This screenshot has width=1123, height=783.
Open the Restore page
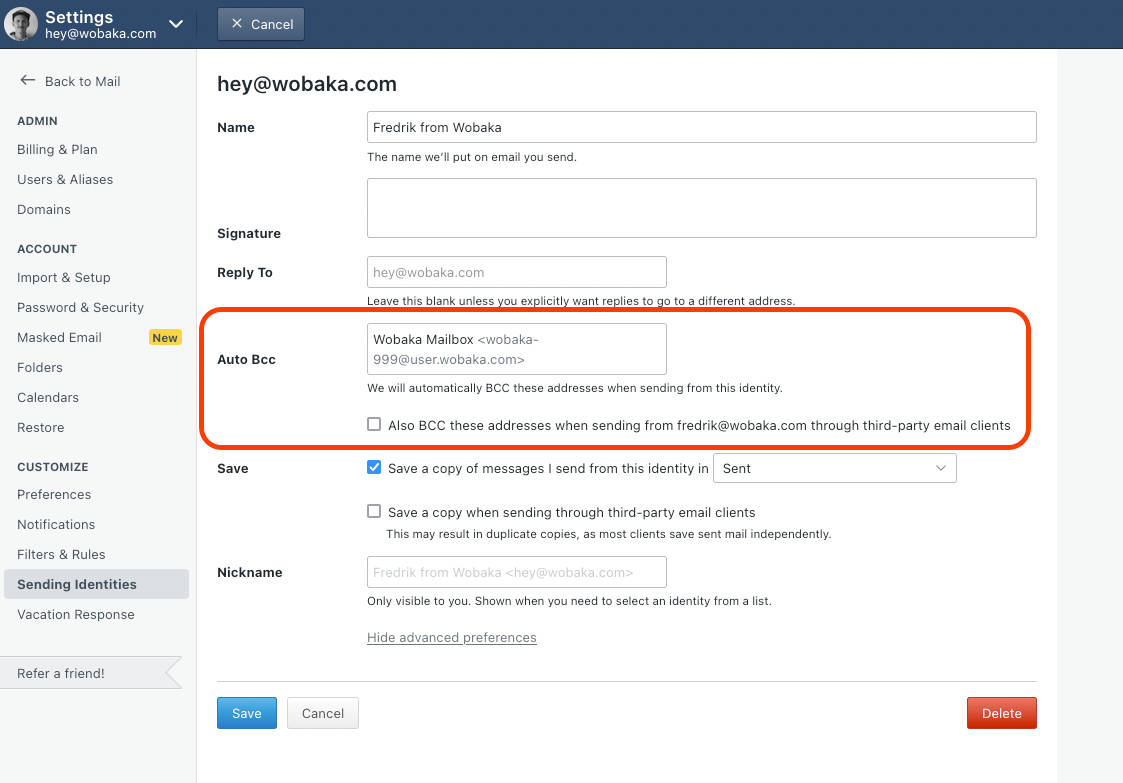pos(41,428)
